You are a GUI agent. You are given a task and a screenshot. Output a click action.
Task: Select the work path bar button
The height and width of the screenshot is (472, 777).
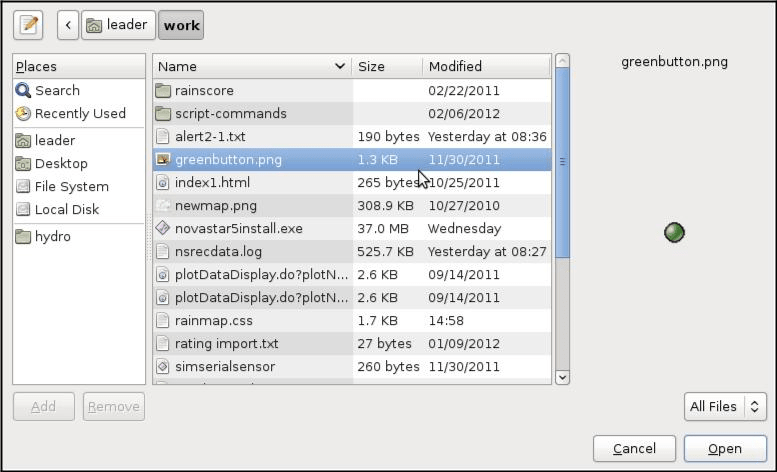click(x=181, y=25)
